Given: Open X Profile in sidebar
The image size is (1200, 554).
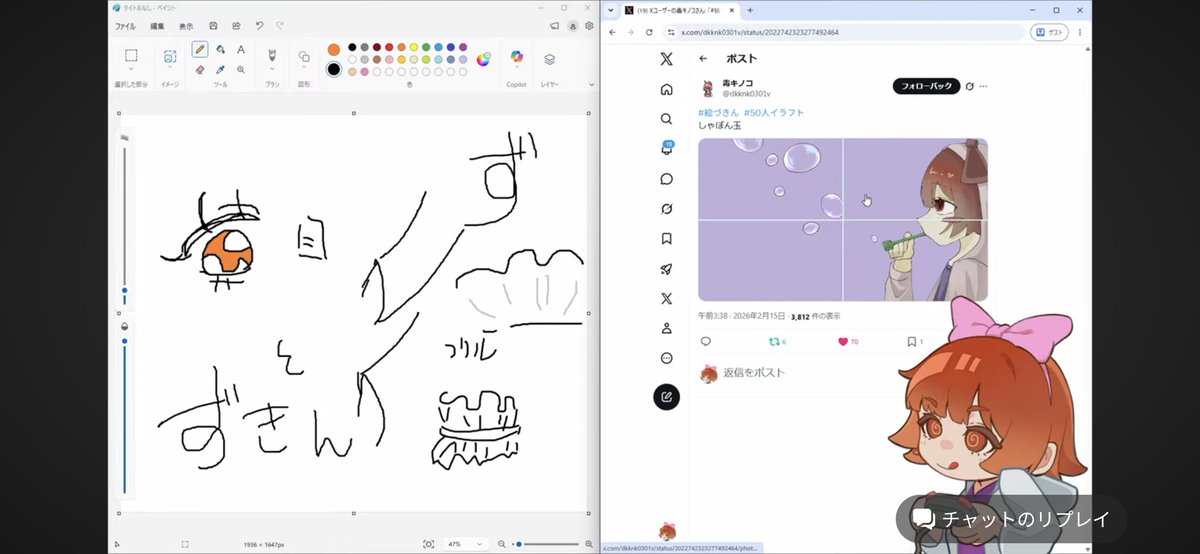Looking at the screenshot, I should 667,328.
